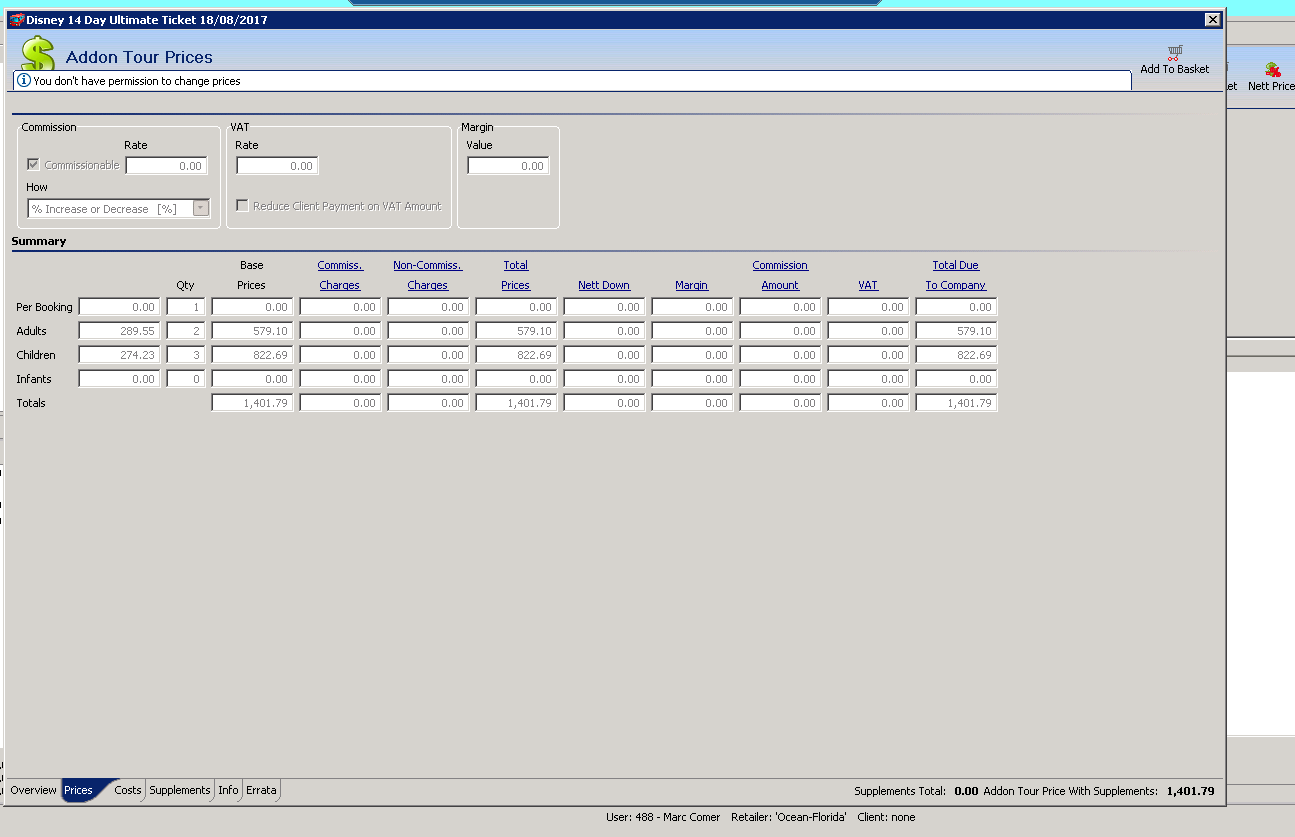1295x837 pixels.
Task: Select the Adults Qty field
Action: pyautogui.click(x=186, y=331)
